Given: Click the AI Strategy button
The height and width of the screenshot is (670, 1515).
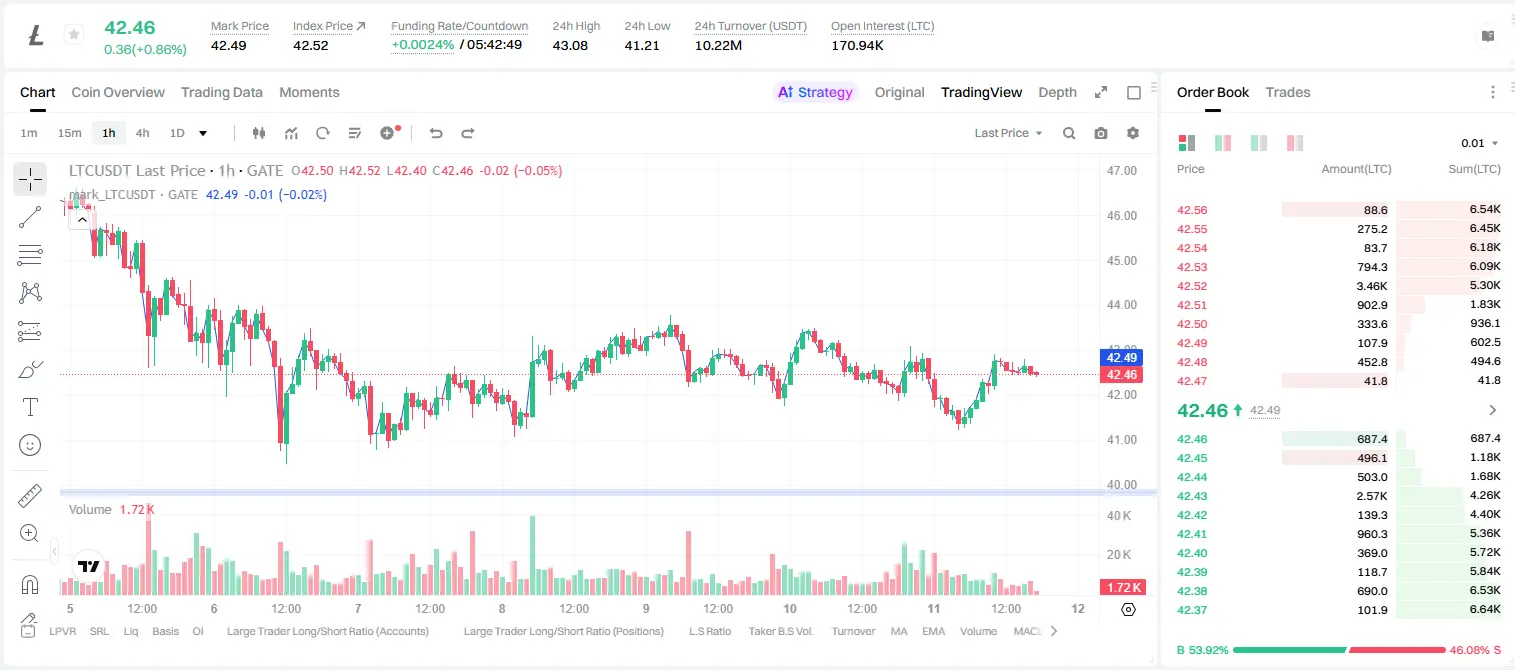Looking at the screenshot, I should point(815,92).
